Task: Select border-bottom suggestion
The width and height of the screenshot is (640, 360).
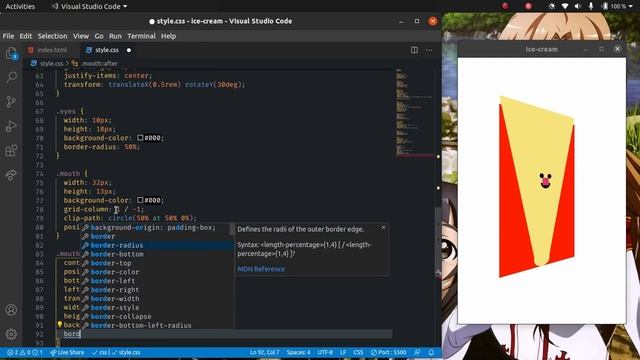Action: click(x=157, y=254)
